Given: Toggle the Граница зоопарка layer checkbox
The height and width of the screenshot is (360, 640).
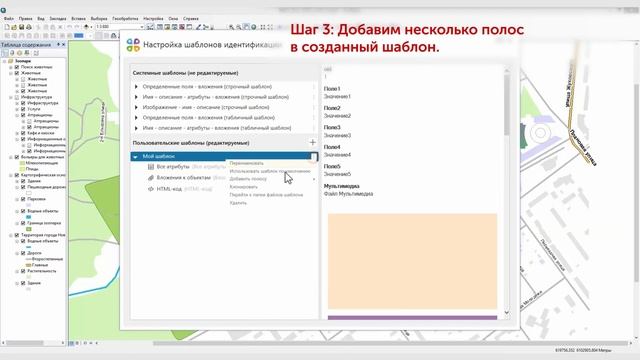Looking at the screenshot, I should pyautogui.click(x=23, y=223).
